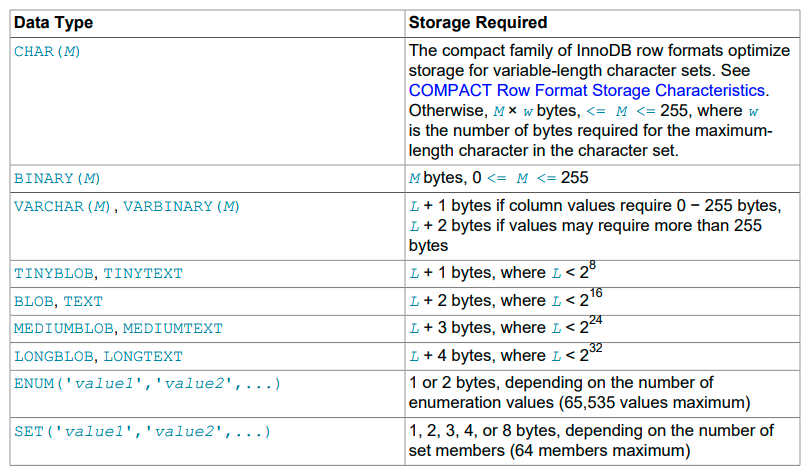Click the LONGBLOB type name
The height and width of the screenshot is (473, 810).
tap(54, 356)
